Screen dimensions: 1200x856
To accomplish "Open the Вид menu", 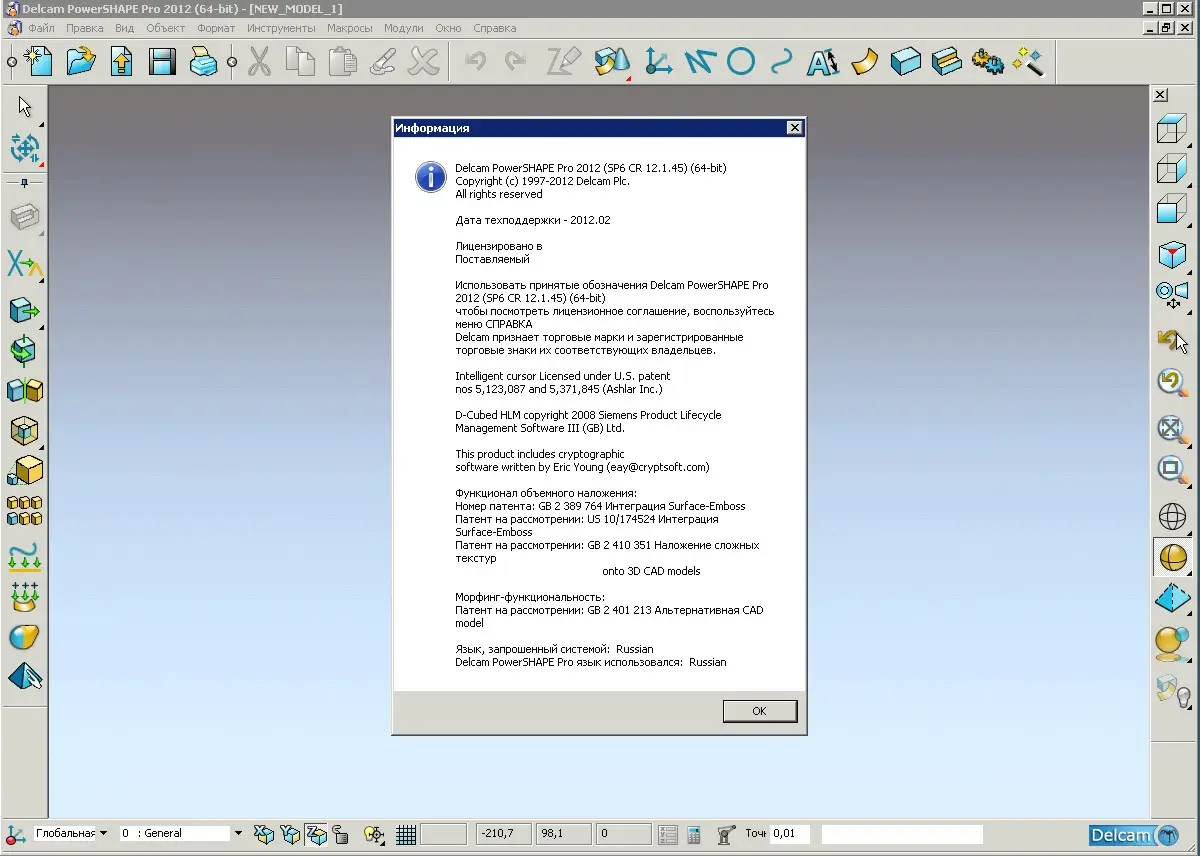I will tap(125, 28).
